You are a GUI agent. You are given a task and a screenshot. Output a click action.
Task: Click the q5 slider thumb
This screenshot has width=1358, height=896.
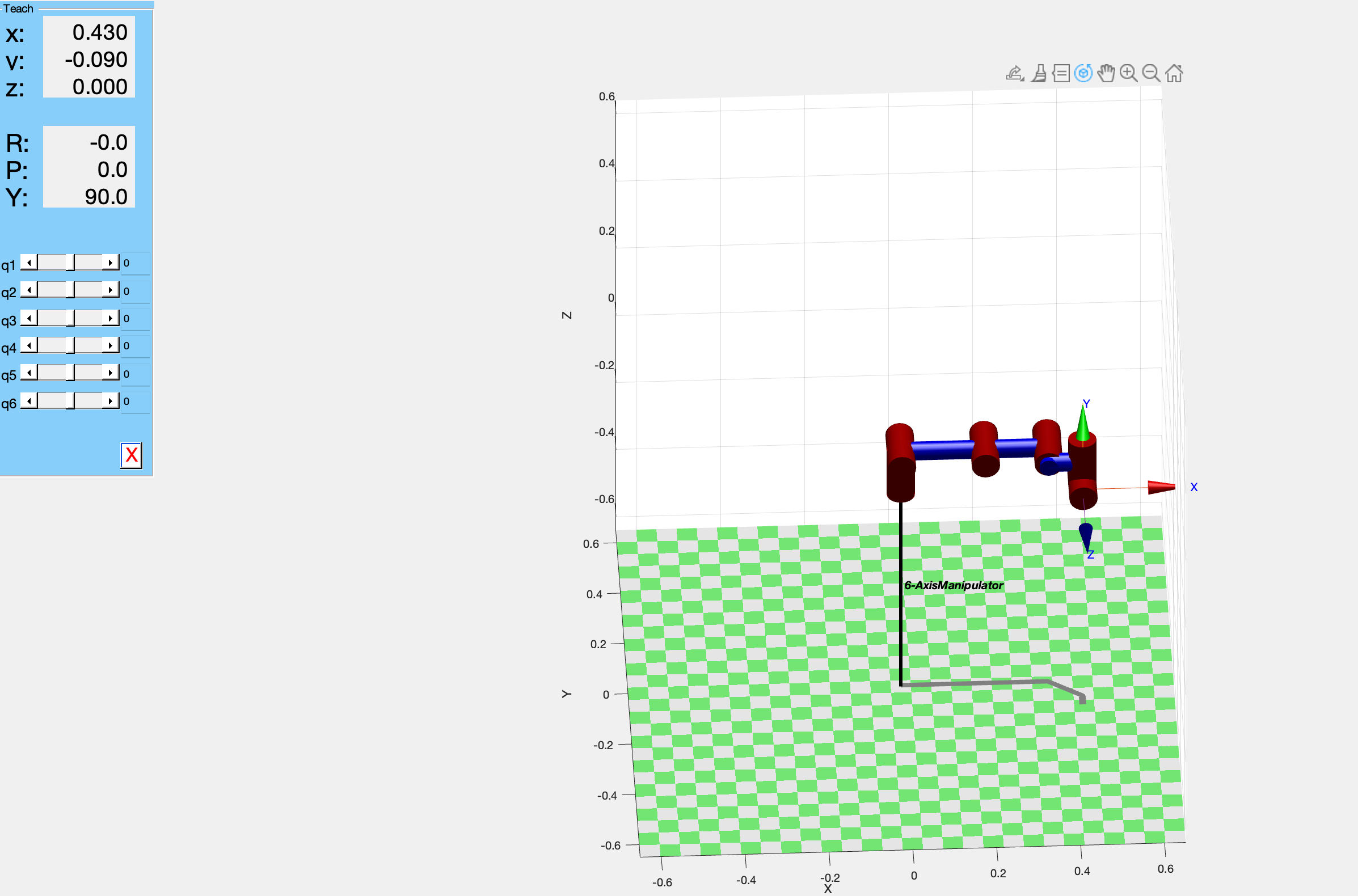pyautogui.click(x=70, y=373)
